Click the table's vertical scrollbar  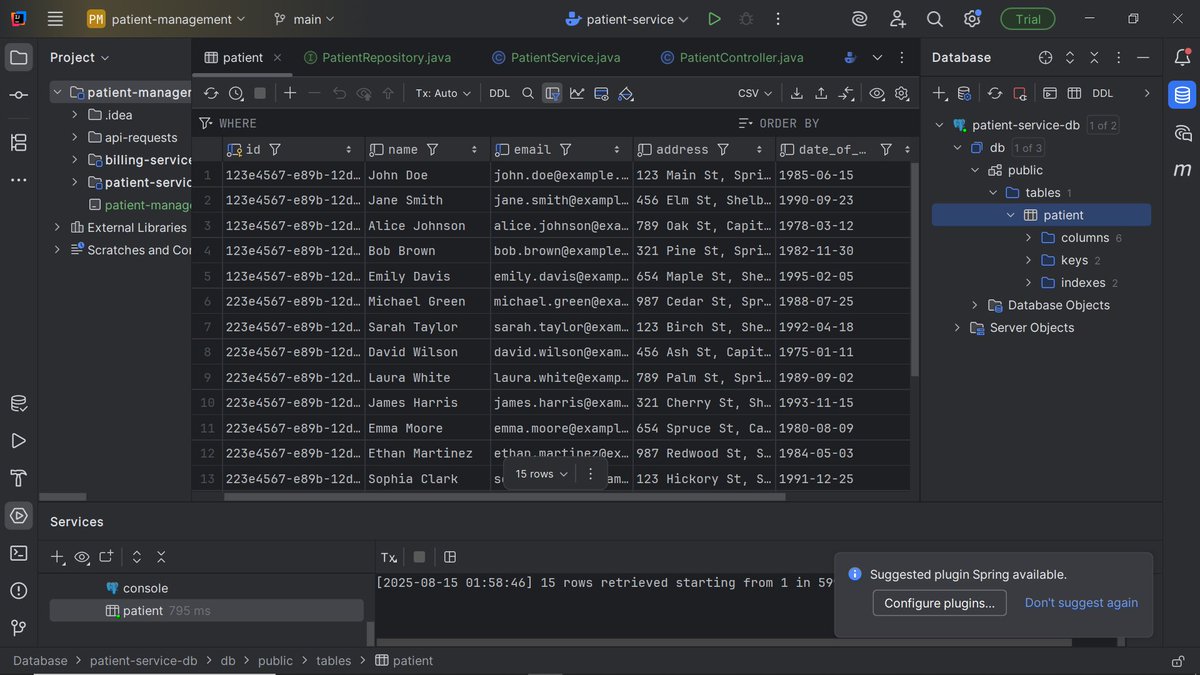(x=914, y=270)
